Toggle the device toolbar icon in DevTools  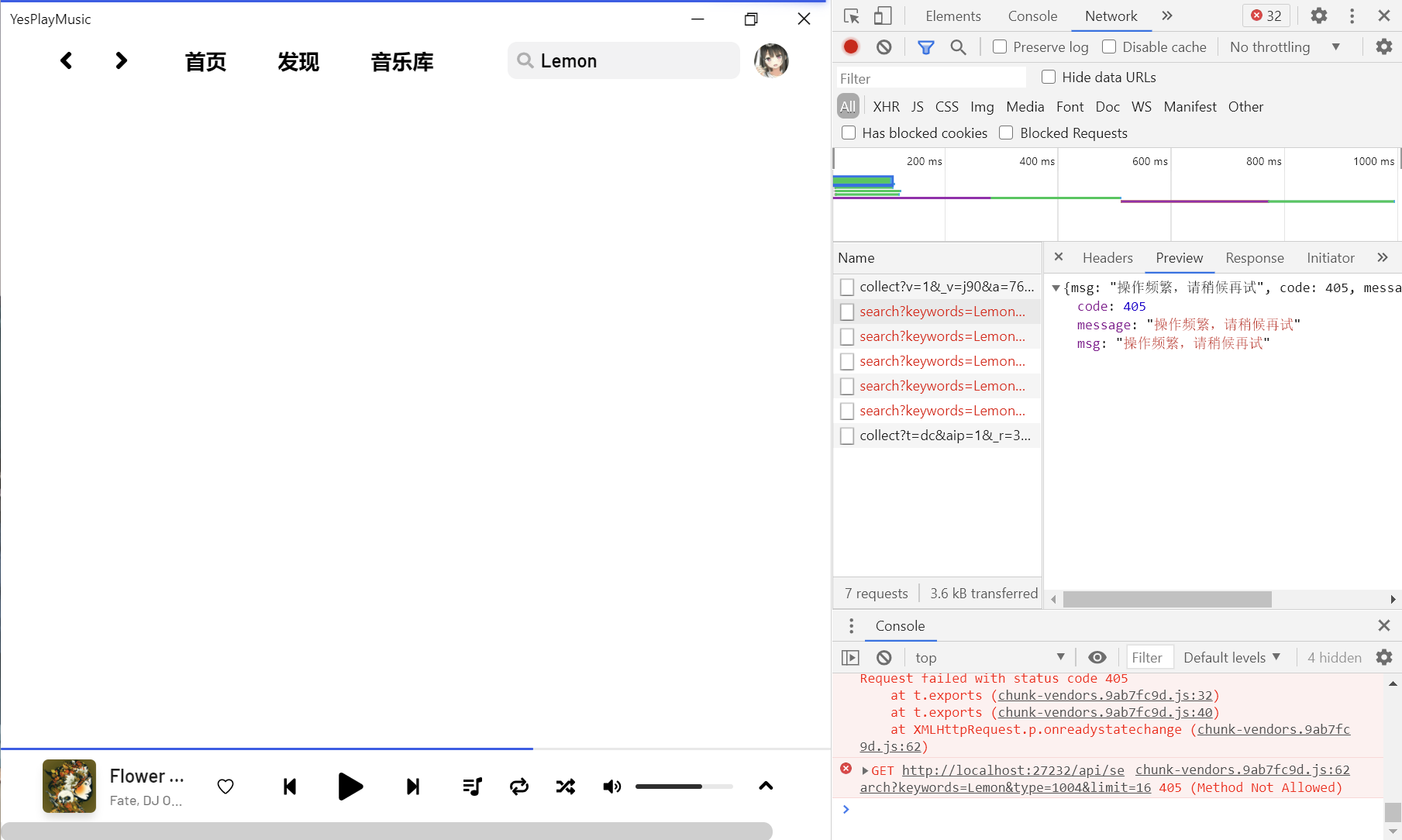pyautogui.click(x=883, y=16)
